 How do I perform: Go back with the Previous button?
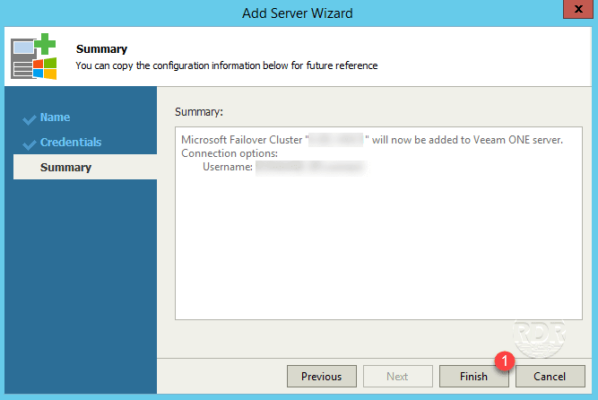[322, 376]
